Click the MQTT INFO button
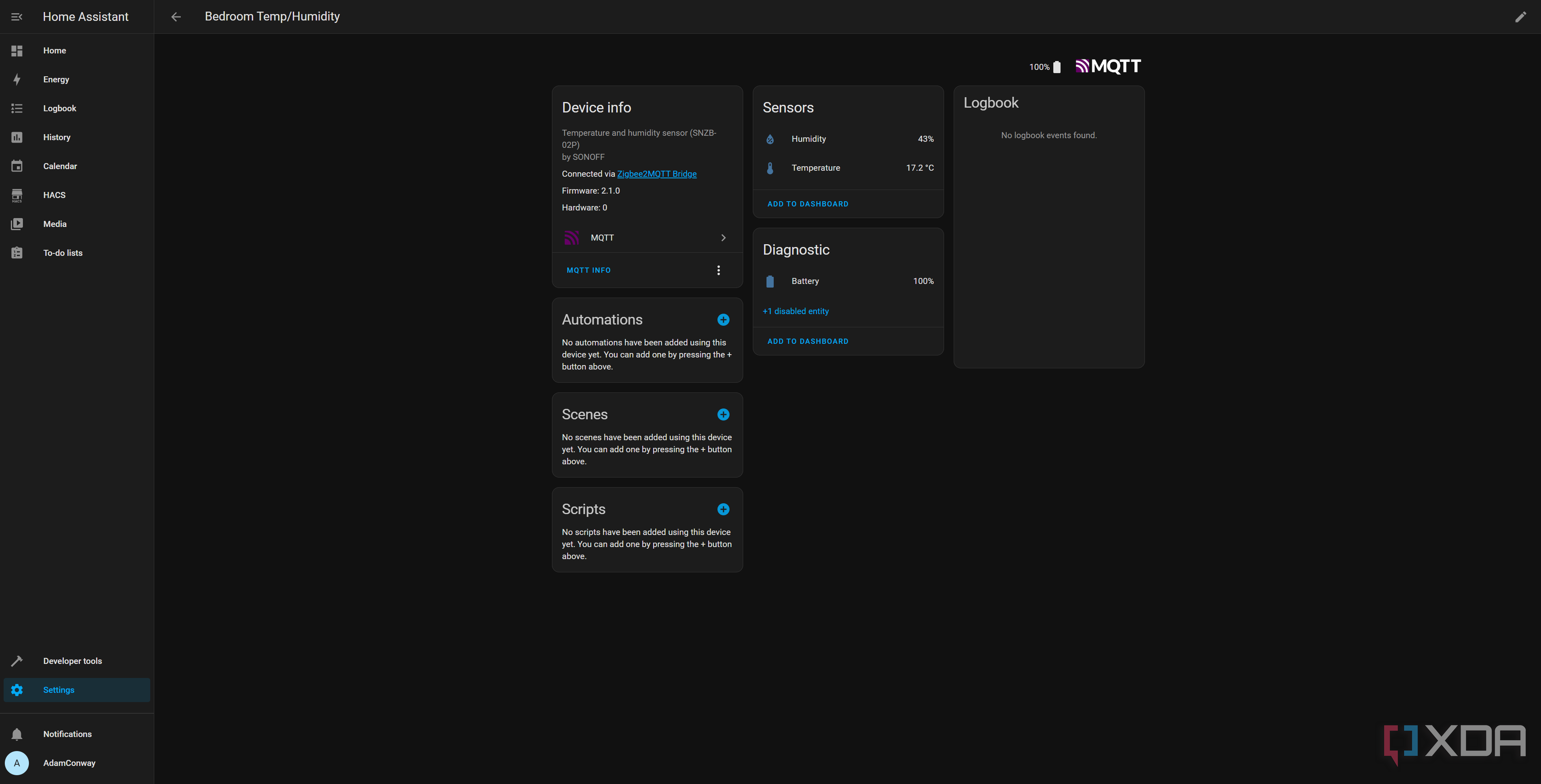Image resolution: width=1541 pixels, height=784 pixels. tap(589, 270)
